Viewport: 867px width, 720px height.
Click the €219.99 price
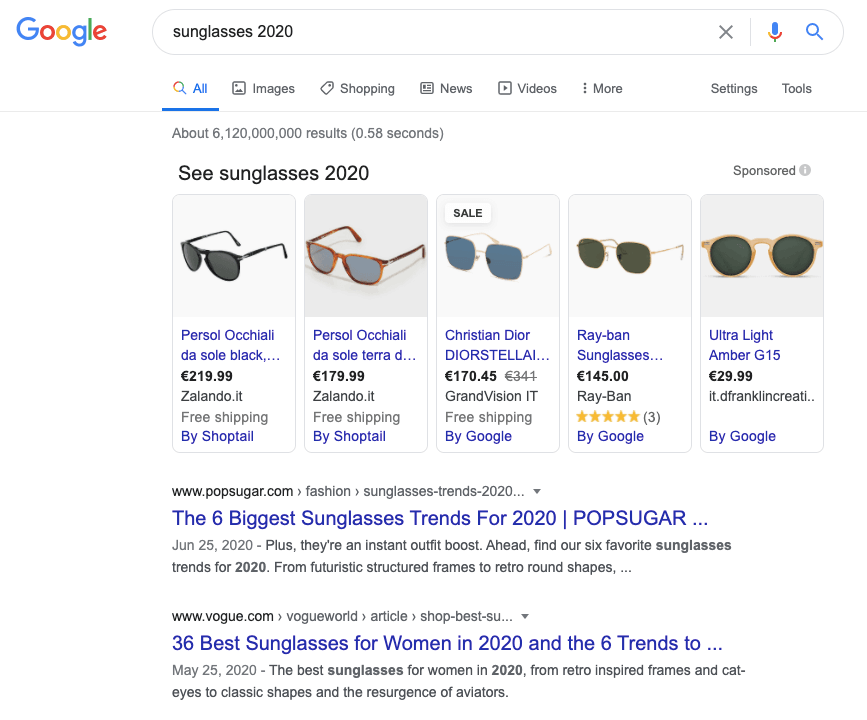coord(207,376)
